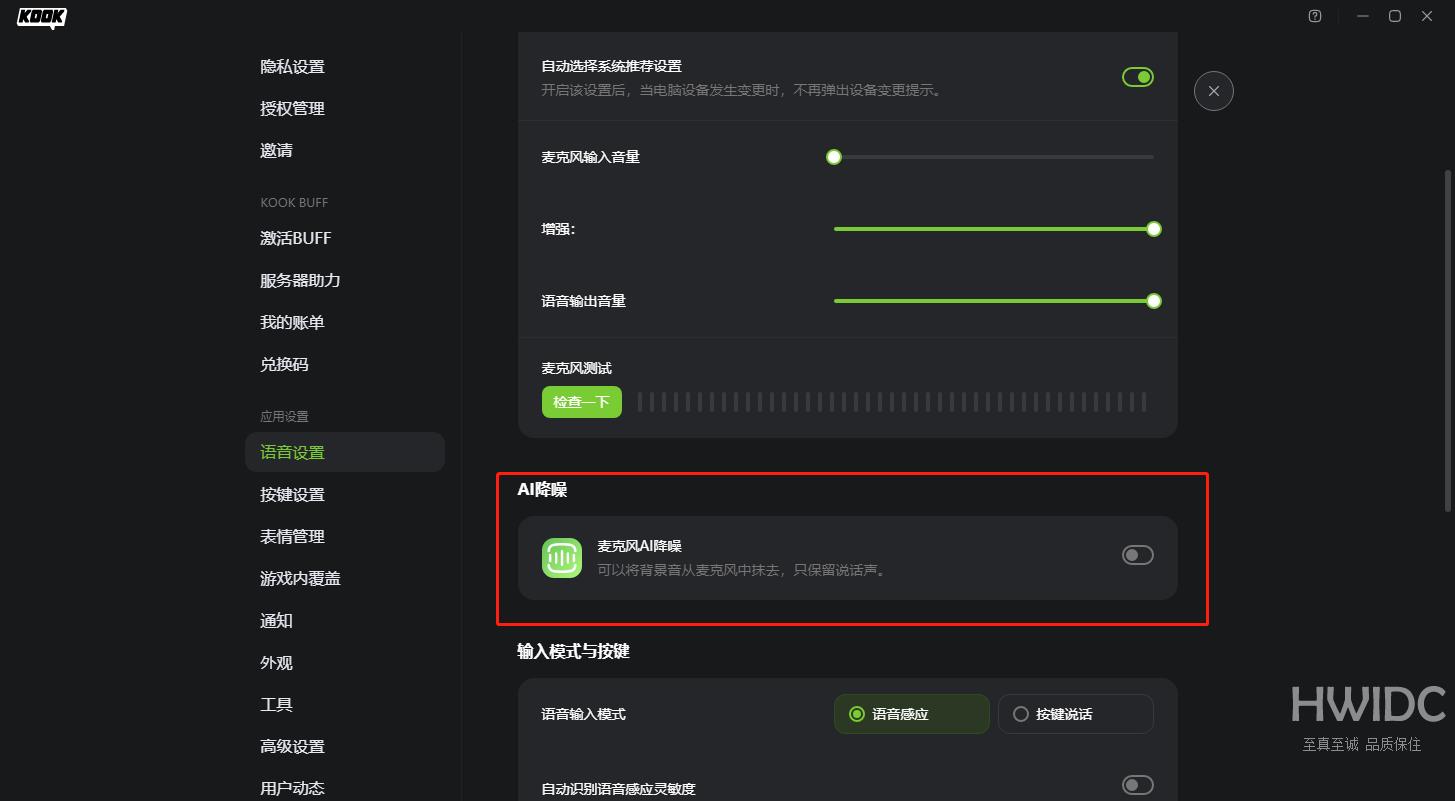Click the 输入模式与按键 section heading
The width and height of the screenshot is (1455, 801).
click(573, 651)
